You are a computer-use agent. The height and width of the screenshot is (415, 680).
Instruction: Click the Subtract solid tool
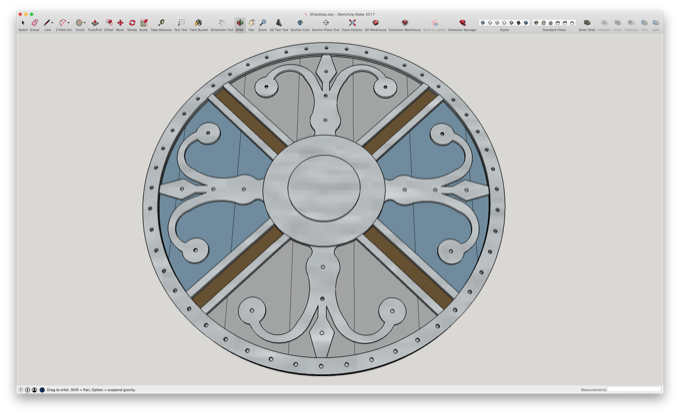click(x=631, y=23)
